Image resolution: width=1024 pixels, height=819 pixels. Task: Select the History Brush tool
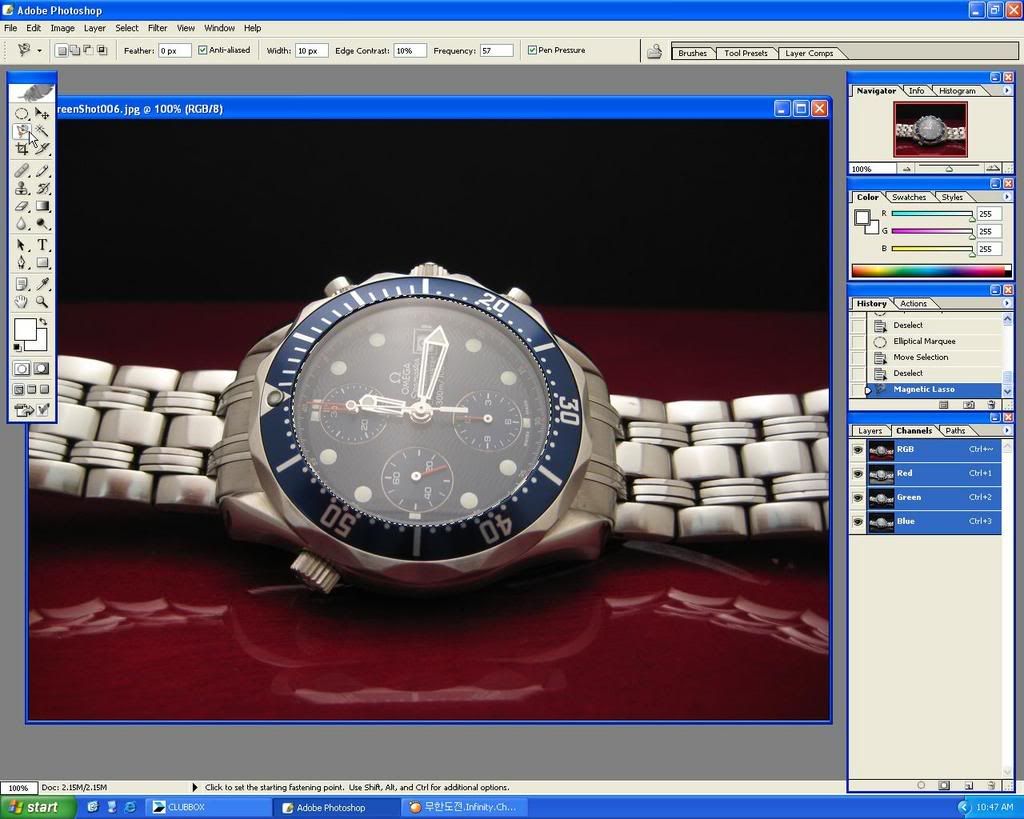coord(42,189)
